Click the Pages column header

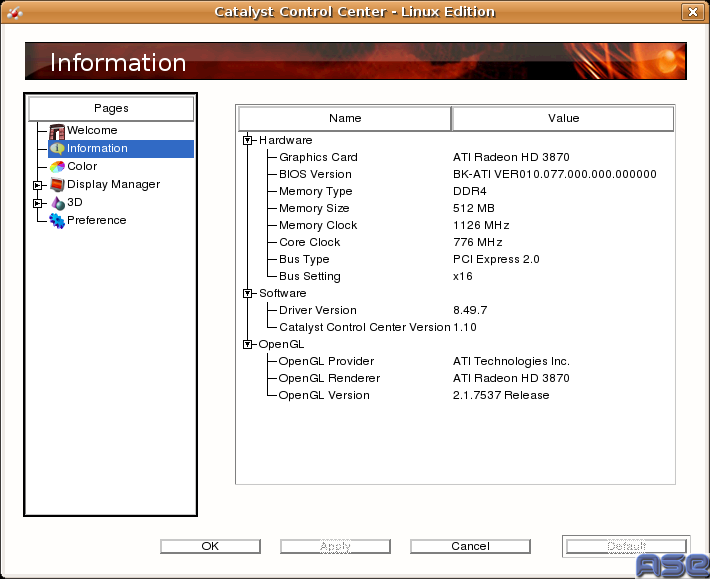click(111, 109)
